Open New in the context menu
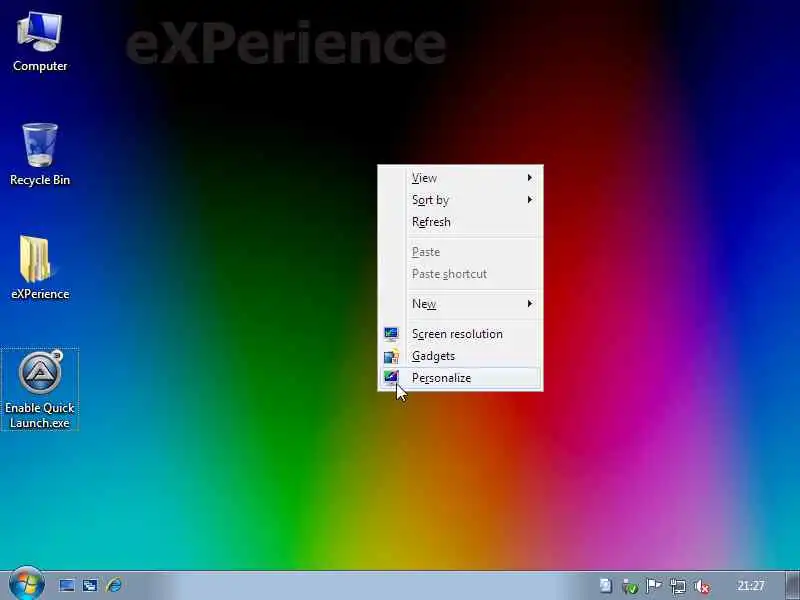The width and height of the screenshot is (800, 600). tap(460, 304)
